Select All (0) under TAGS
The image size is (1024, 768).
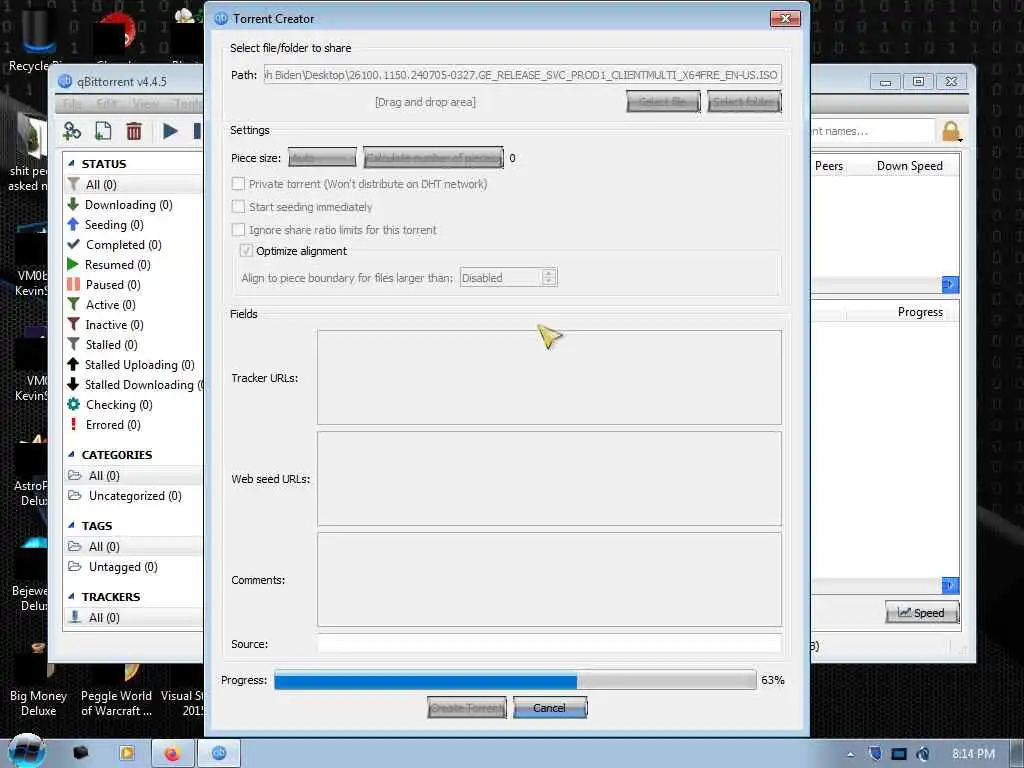[104, 547]
